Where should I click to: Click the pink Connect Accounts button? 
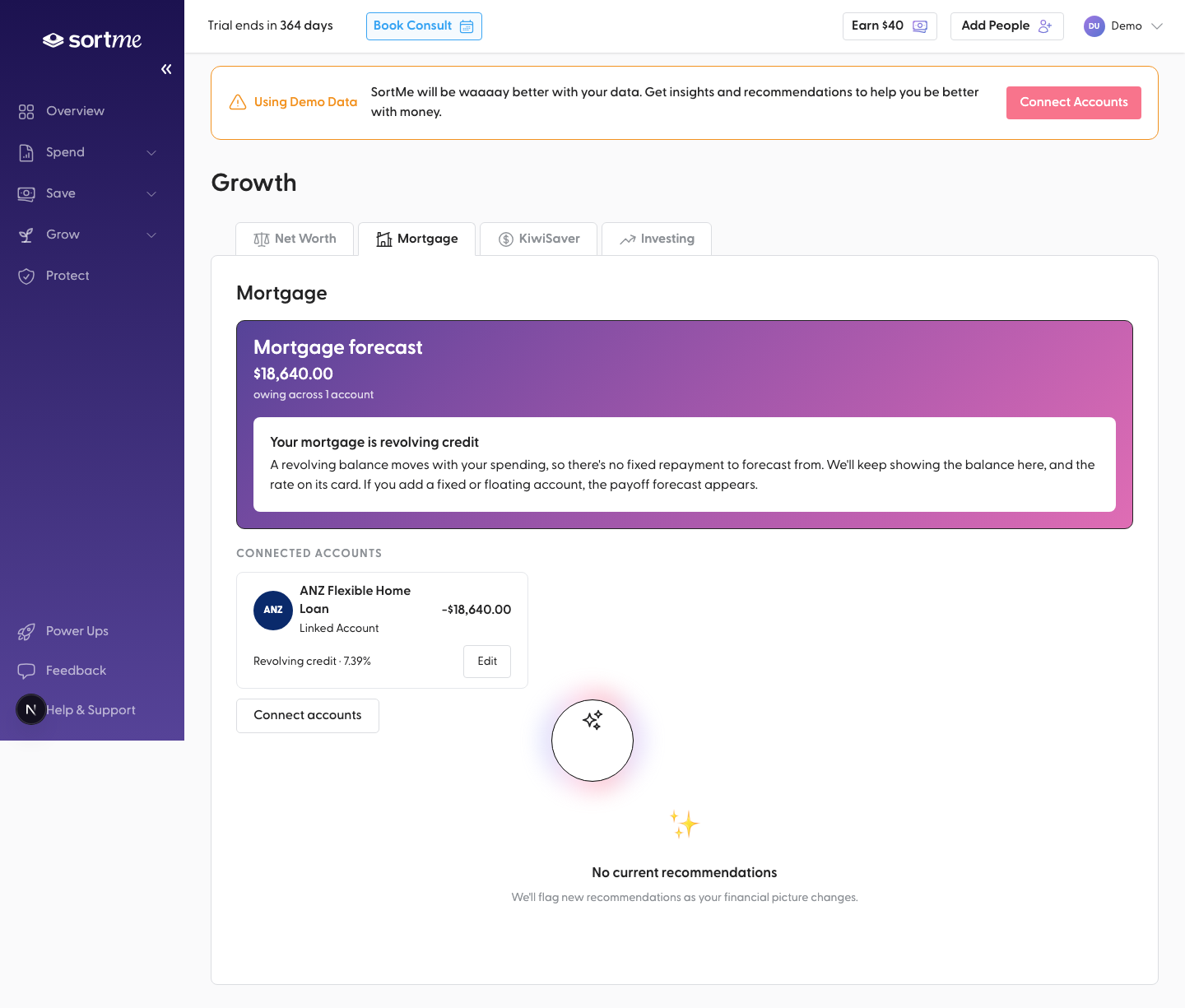(x=1074, y=103)
